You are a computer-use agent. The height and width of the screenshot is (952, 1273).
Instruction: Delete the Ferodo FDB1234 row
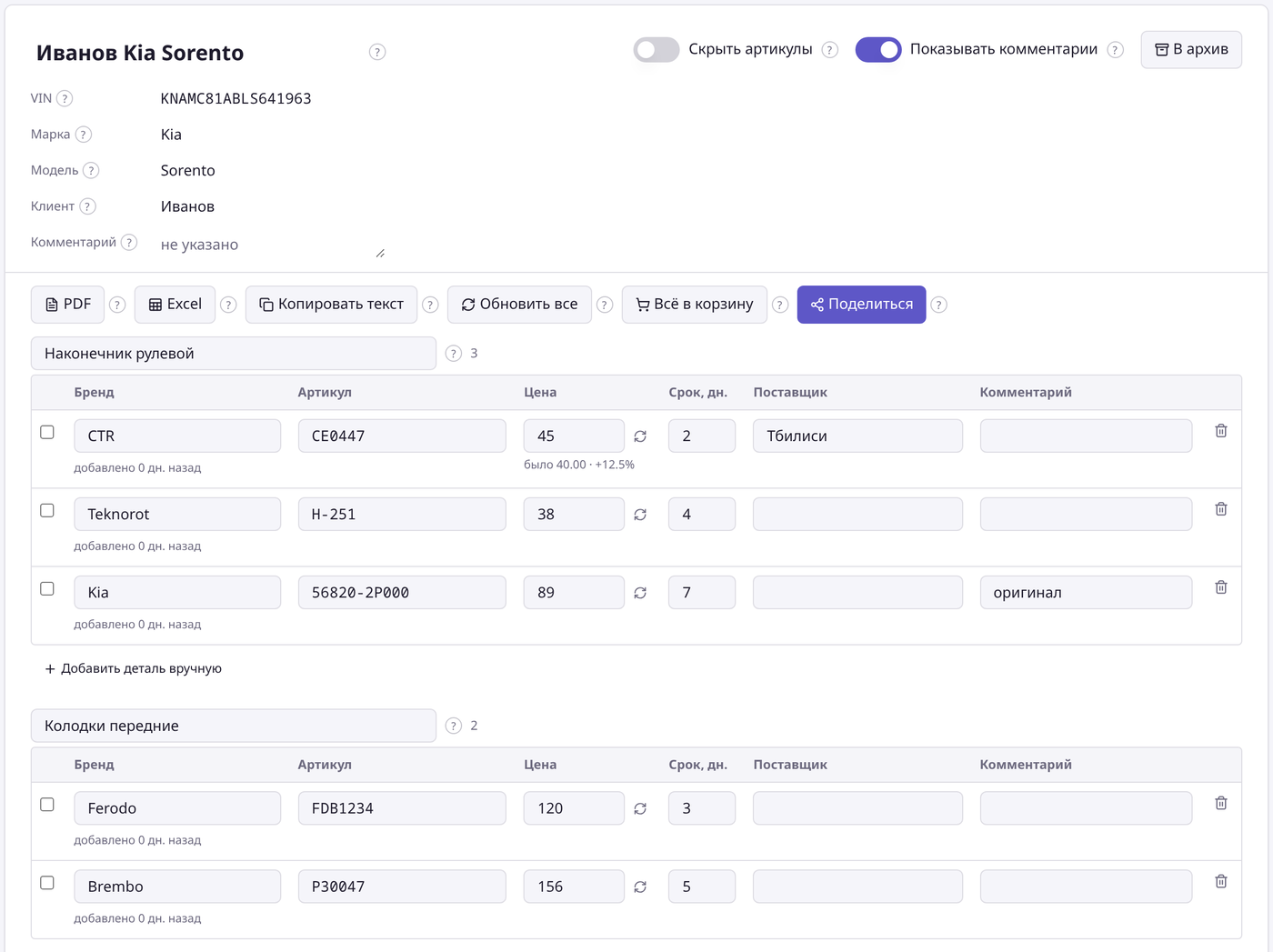1221,803
